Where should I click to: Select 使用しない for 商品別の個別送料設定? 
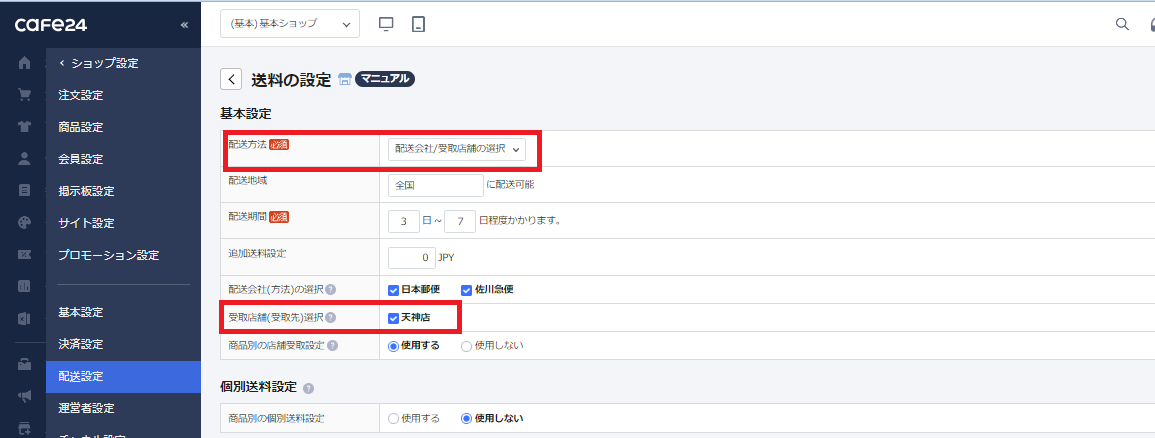point(466,418)
